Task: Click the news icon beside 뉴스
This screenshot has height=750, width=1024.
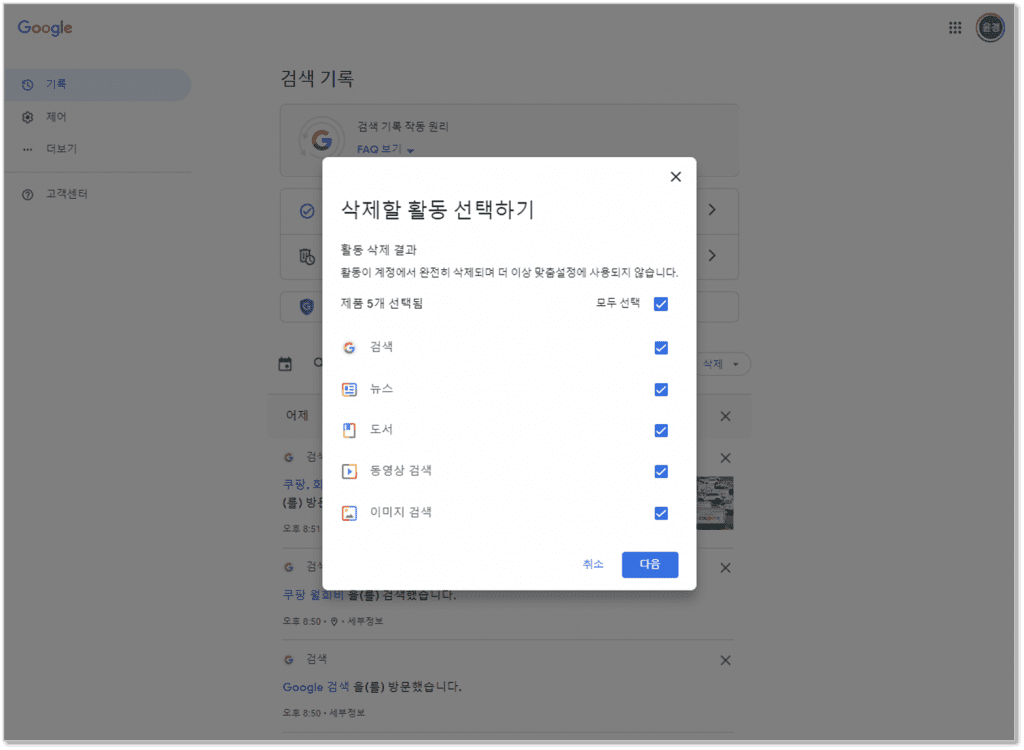Action: [x=349, y=389]
